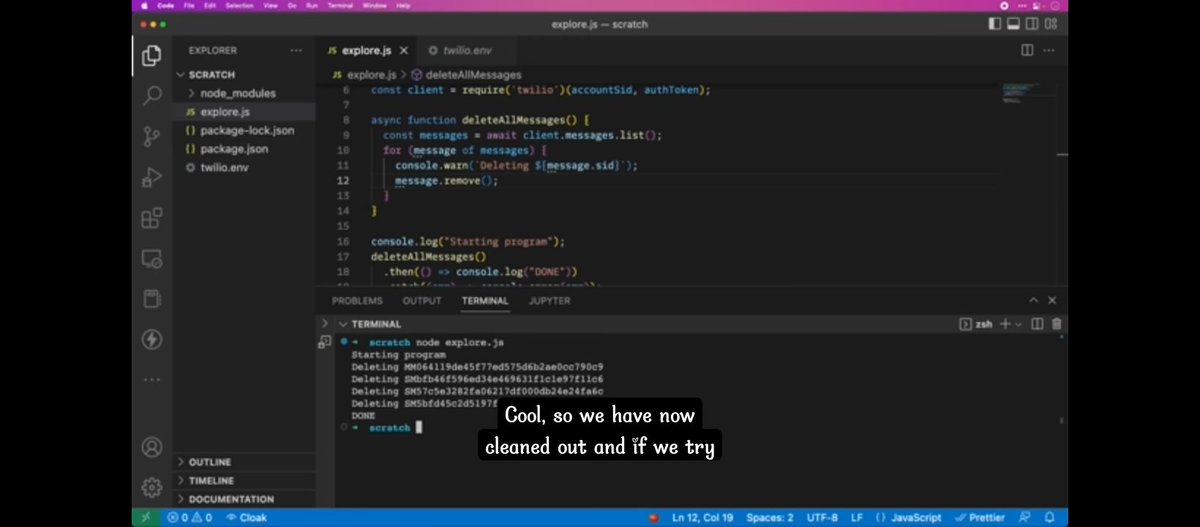
Task: Click the LF line ending setting
Action: (856, 518)
